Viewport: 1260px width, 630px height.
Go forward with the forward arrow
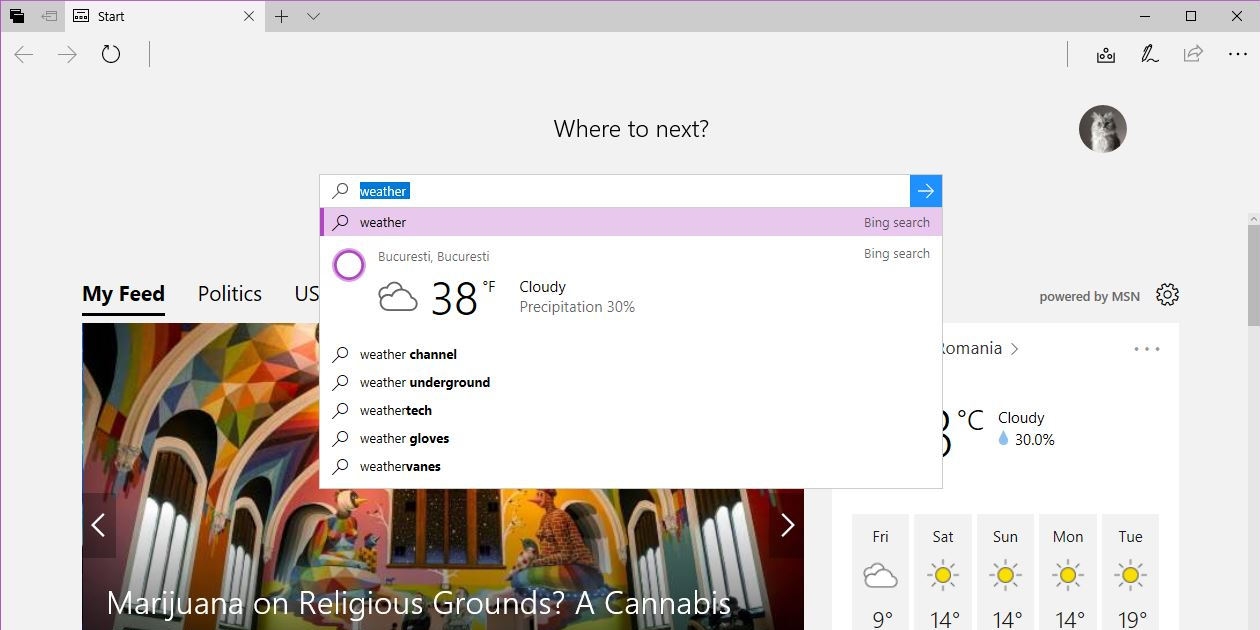click(67, 54)
